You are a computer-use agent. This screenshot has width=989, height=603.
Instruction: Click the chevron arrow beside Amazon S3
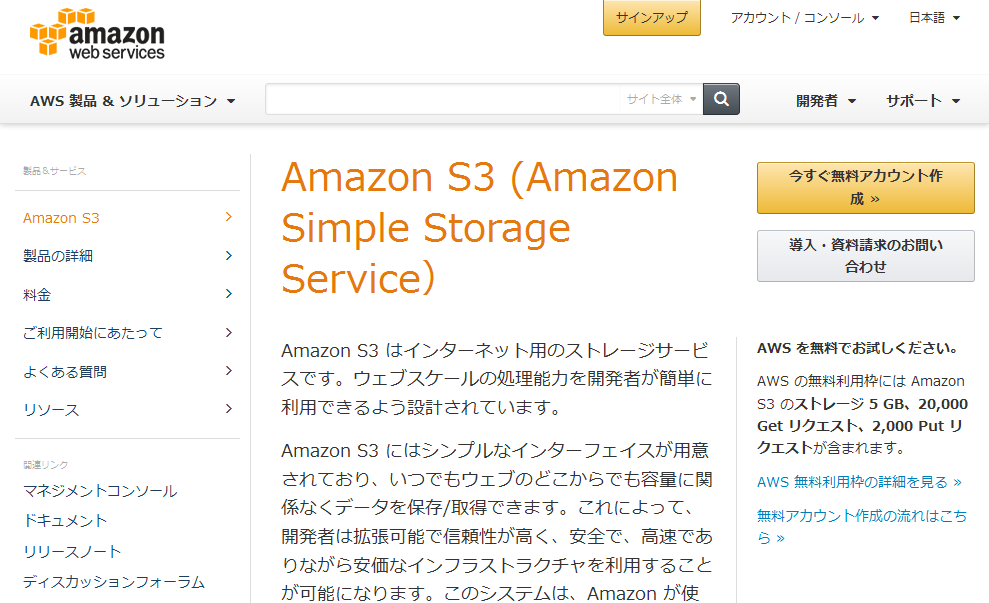tap(229, 217)
